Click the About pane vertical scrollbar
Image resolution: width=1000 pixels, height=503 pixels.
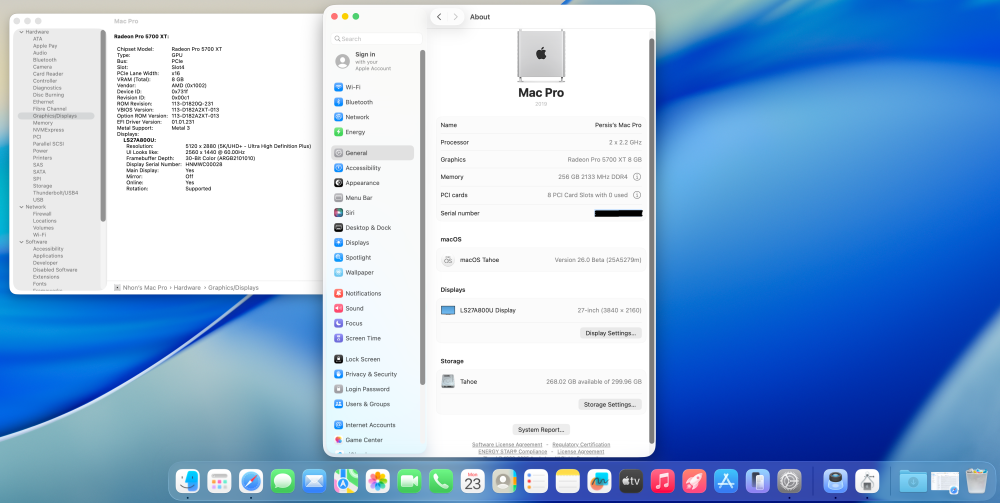[651, 241]
